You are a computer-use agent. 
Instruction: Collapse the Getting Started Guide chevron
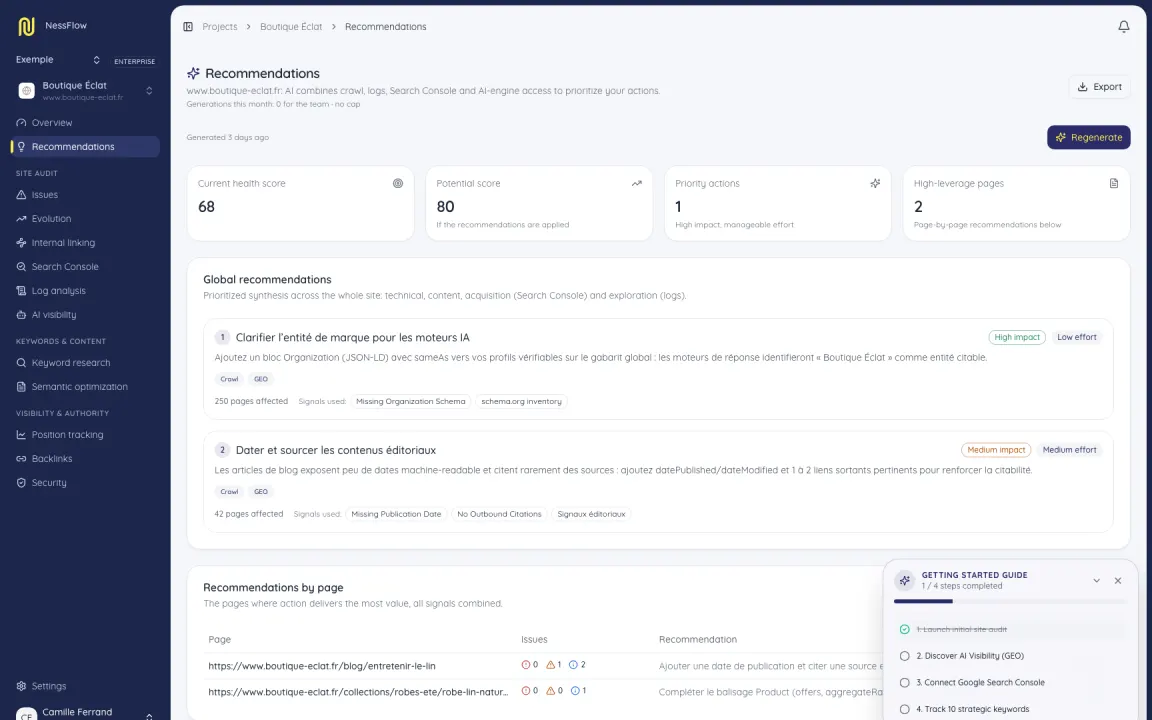pos(1096,580)
